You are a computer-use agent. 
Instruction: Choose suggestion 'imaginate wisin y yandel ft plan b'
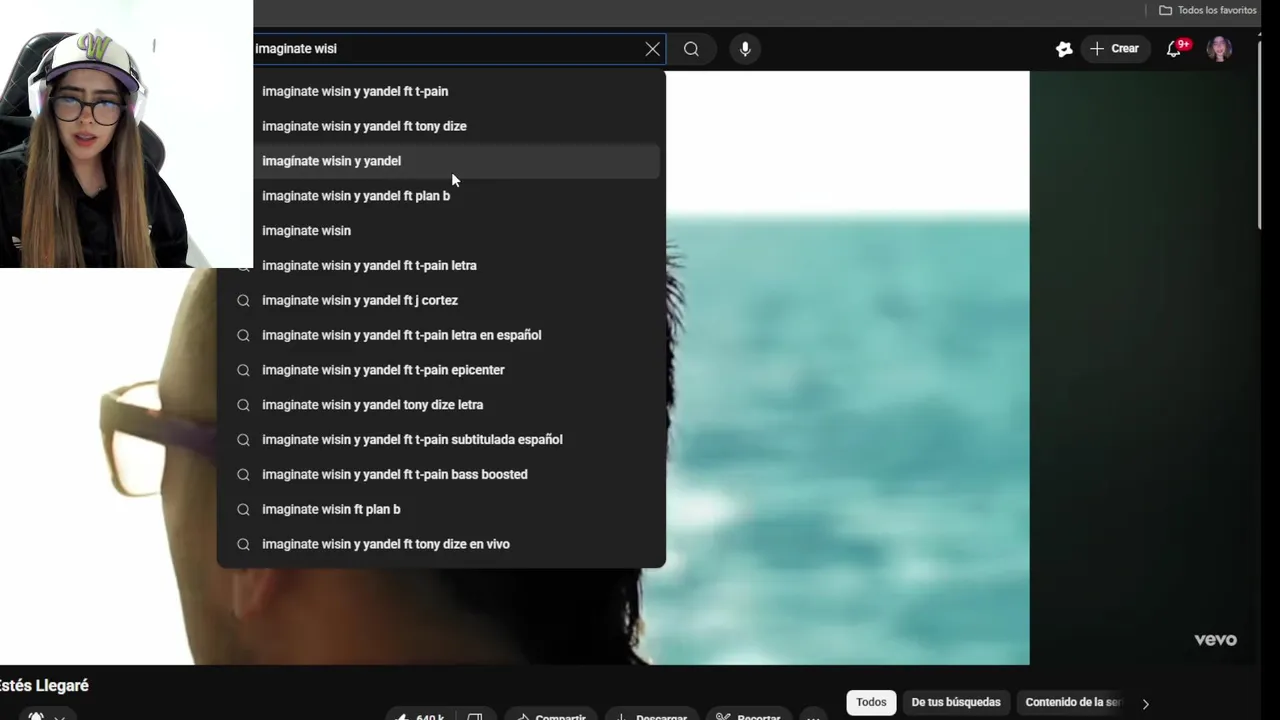click(x=441, y=196)
